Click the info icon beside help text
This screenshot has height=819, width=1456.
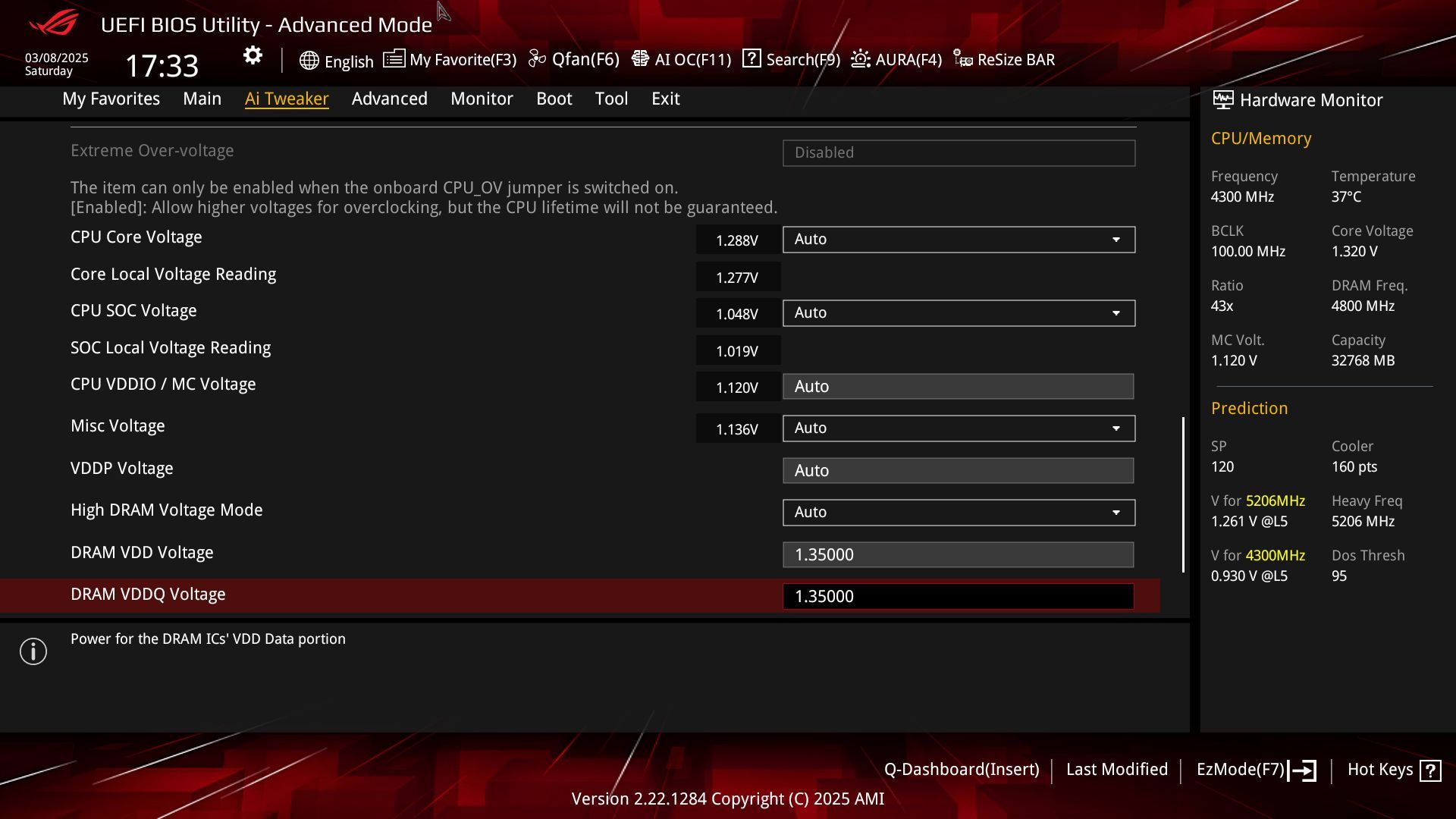tap(33, 651)
